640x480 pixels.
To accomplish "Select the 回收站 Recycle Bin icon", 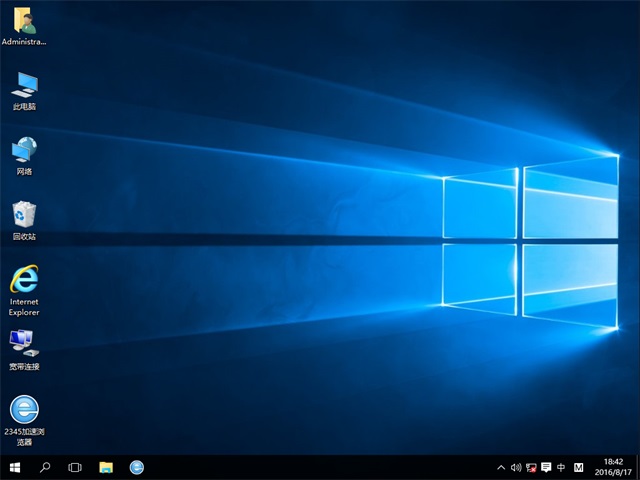I will tap(24, 216).
